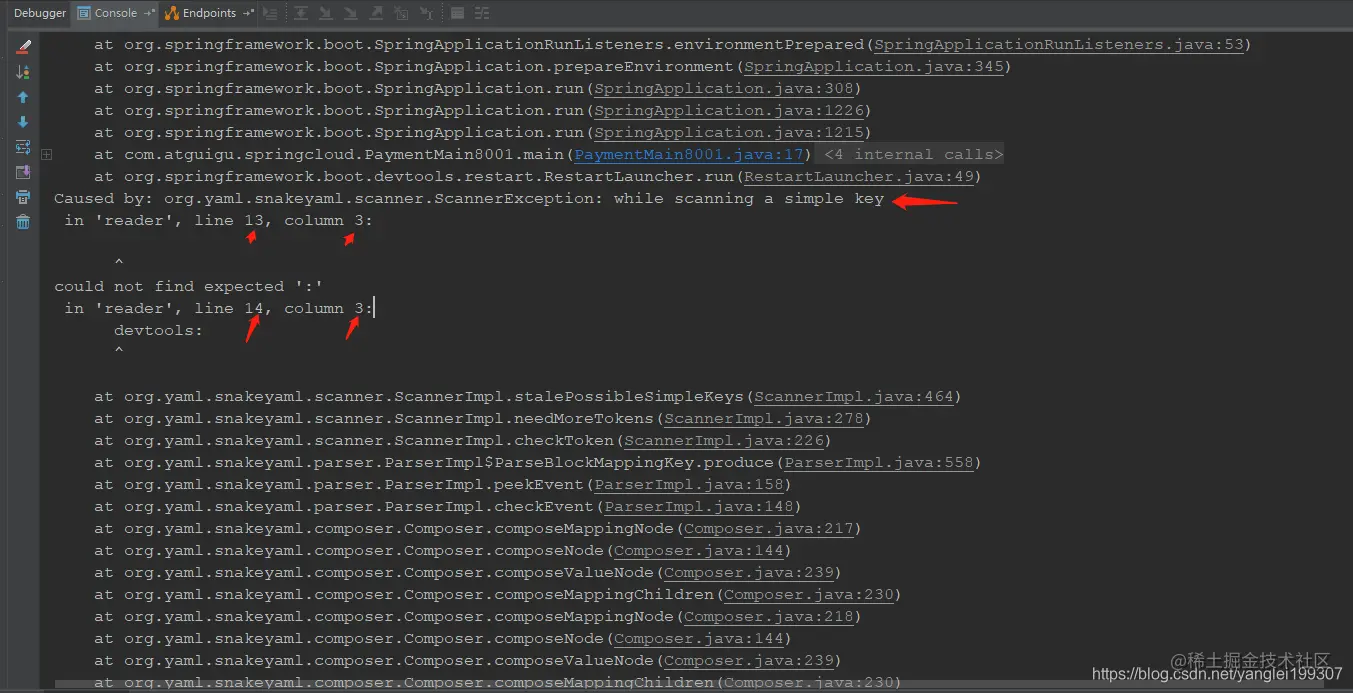The width and height of the screenshot is (1353, 693).
Task: Click the sort arrow icon in console sidebar
Action: 23,72
